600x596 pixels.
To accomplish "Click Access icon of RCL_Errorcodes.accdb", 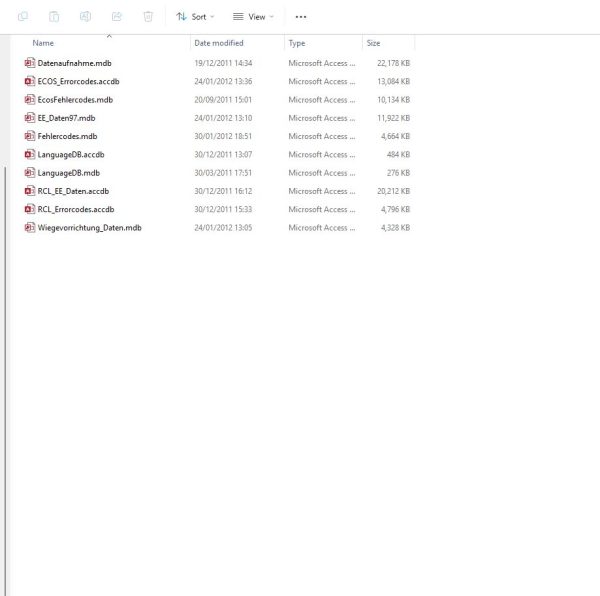I will point(30,209).
